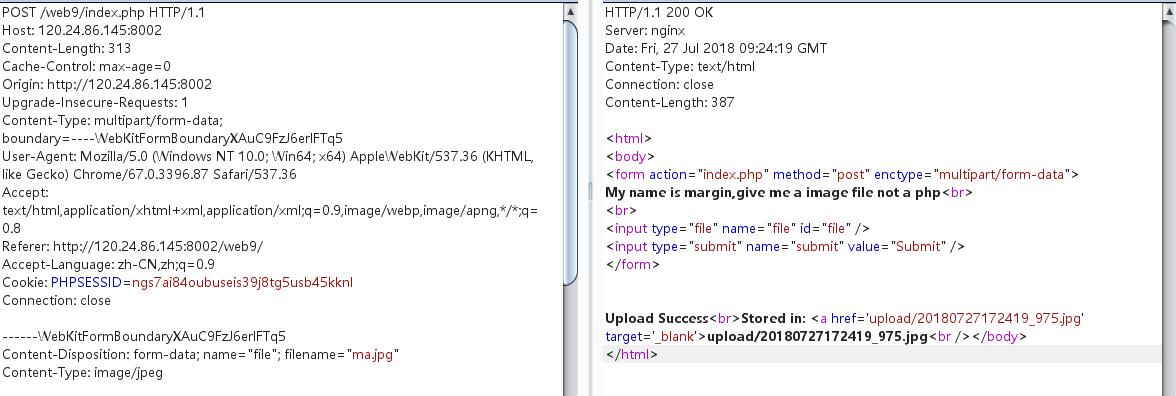Click the target='_blank' upload path line
Image resolution: width=1176 pixels, height=396 pixels.
pyautogui.click(x=816, y=337)
